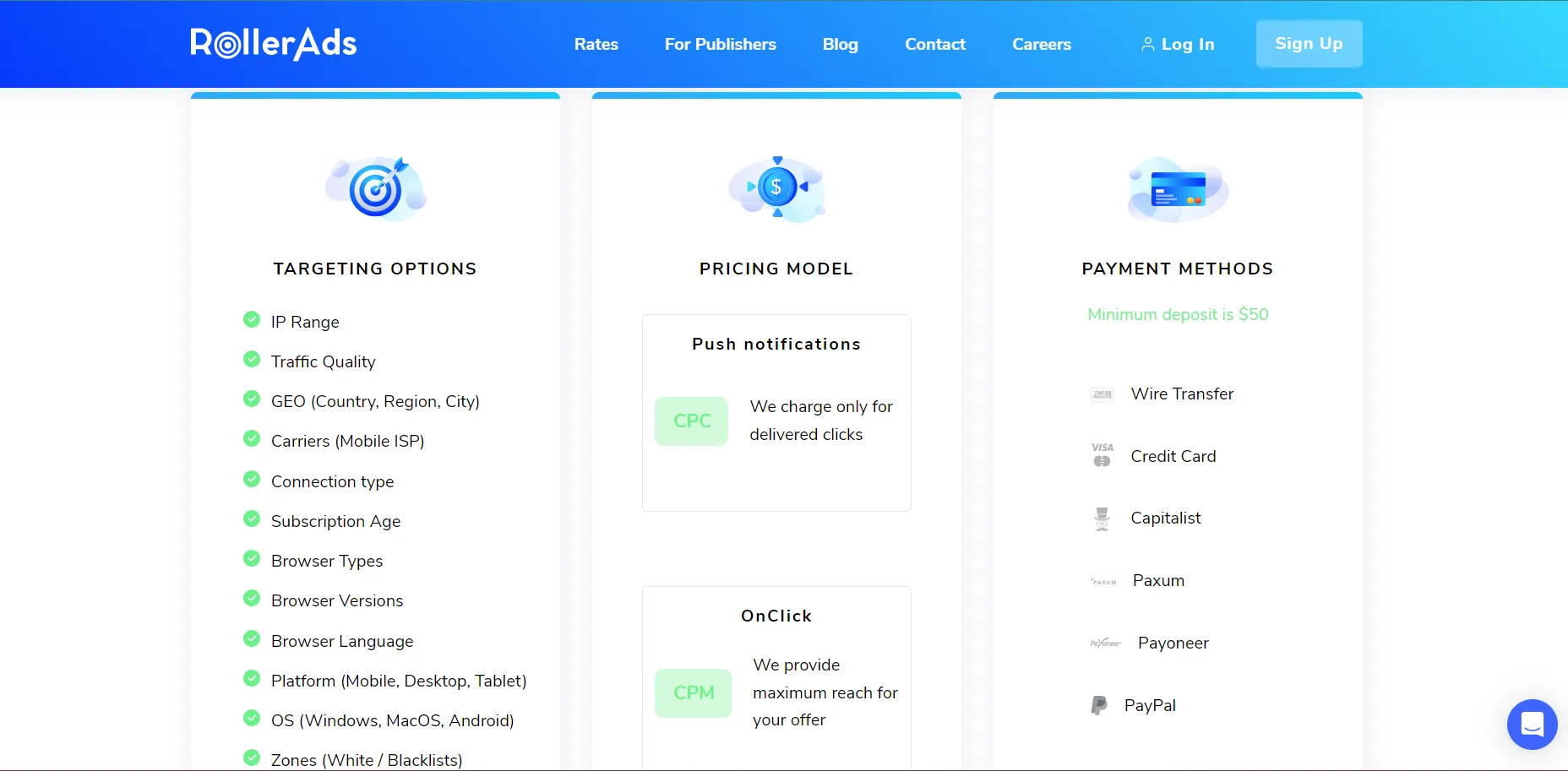
Task: Click the 'Paxum' label
Action: (x=1158, y=580)
